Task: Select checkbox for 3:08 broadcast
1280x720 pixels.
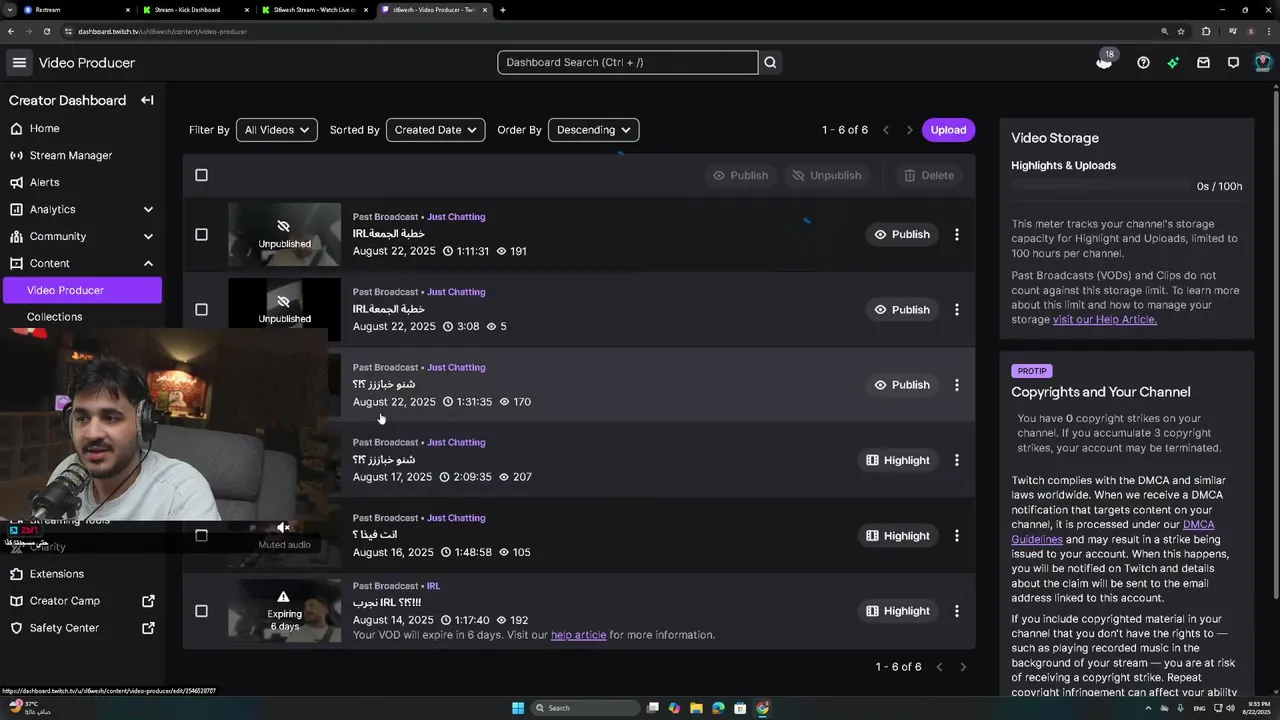Action: click(201, 309)
